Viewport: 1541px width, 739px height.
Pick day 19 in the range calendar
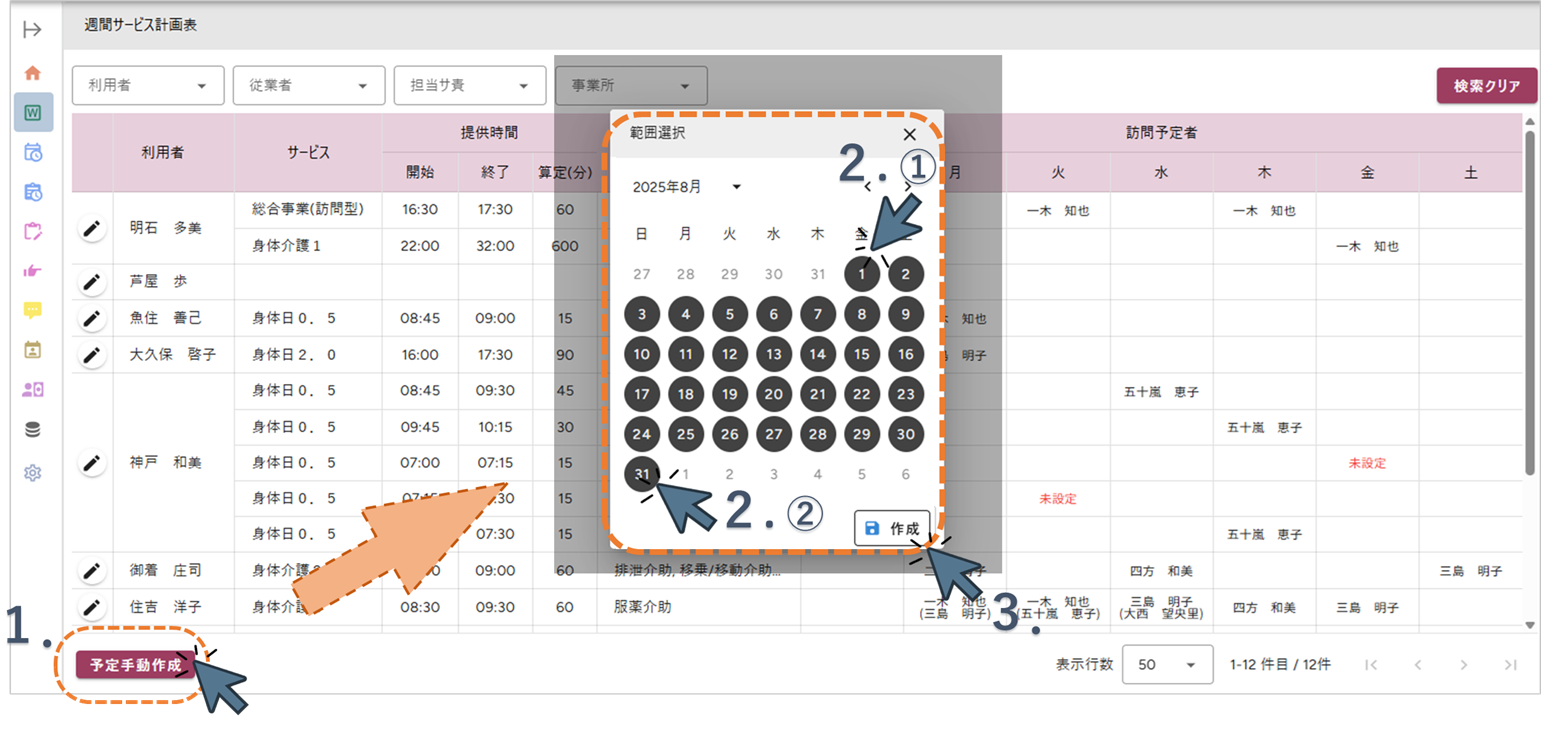coord(730,394)
